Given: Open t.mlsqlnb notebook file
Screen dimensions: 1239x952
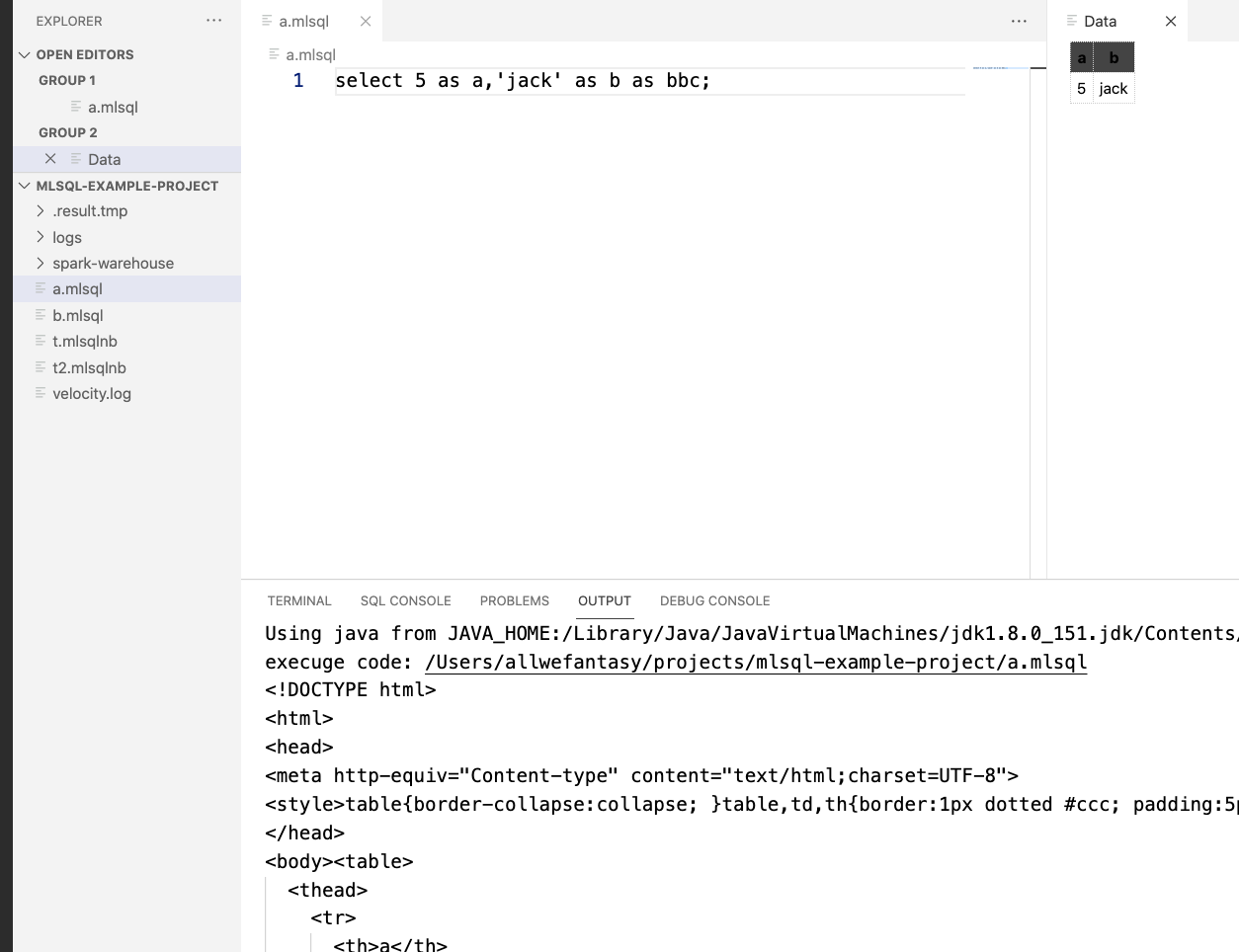Looking at the screenshot, I should coord(126,341).
